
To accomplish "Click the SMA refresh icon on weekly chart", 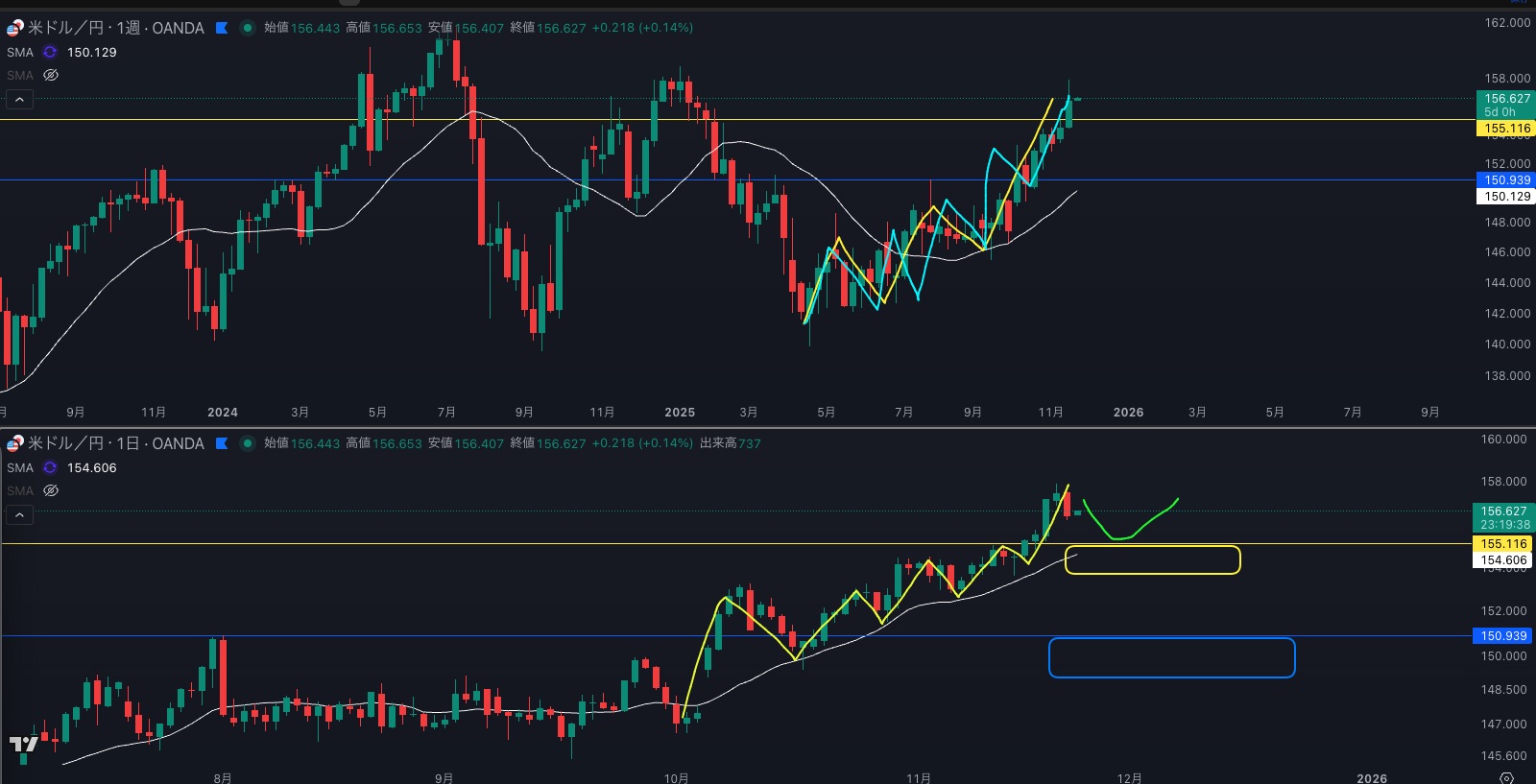I will tap(50, 53).
